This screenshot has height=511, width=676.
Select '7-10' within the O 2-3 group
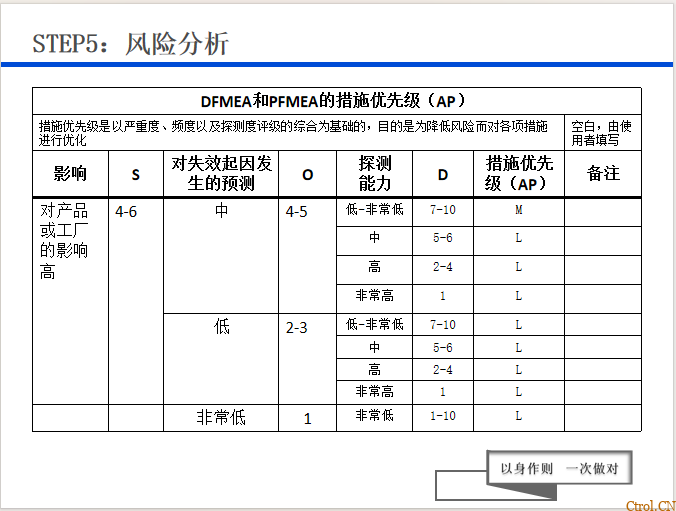tap(443, 325)
